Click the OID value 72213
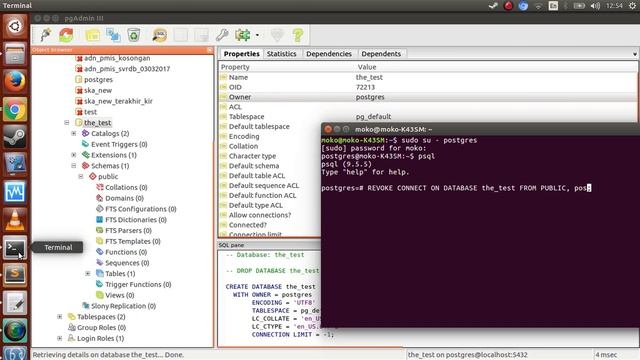This screenshot has height=360, width=640. click(x=365, y=87)
